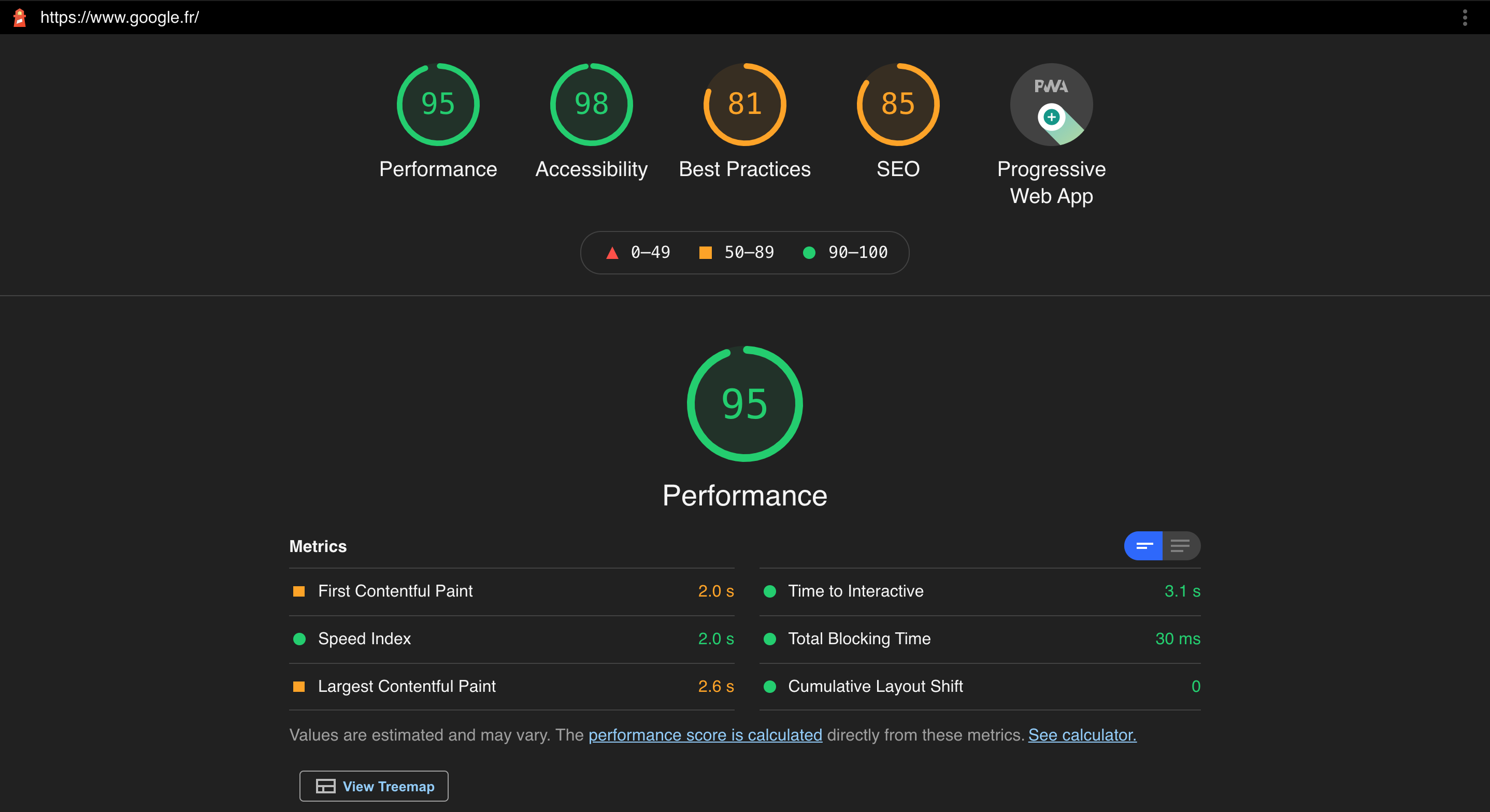Click the Metrics section heading

(318, 546)
